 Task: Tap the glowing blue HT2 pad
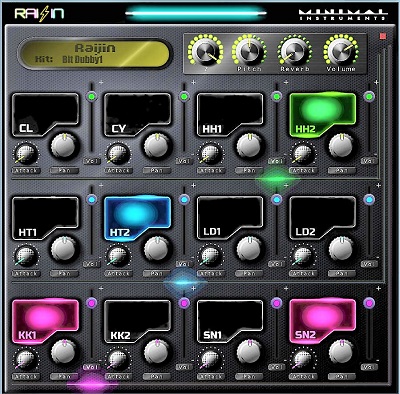tap(138, 218)
